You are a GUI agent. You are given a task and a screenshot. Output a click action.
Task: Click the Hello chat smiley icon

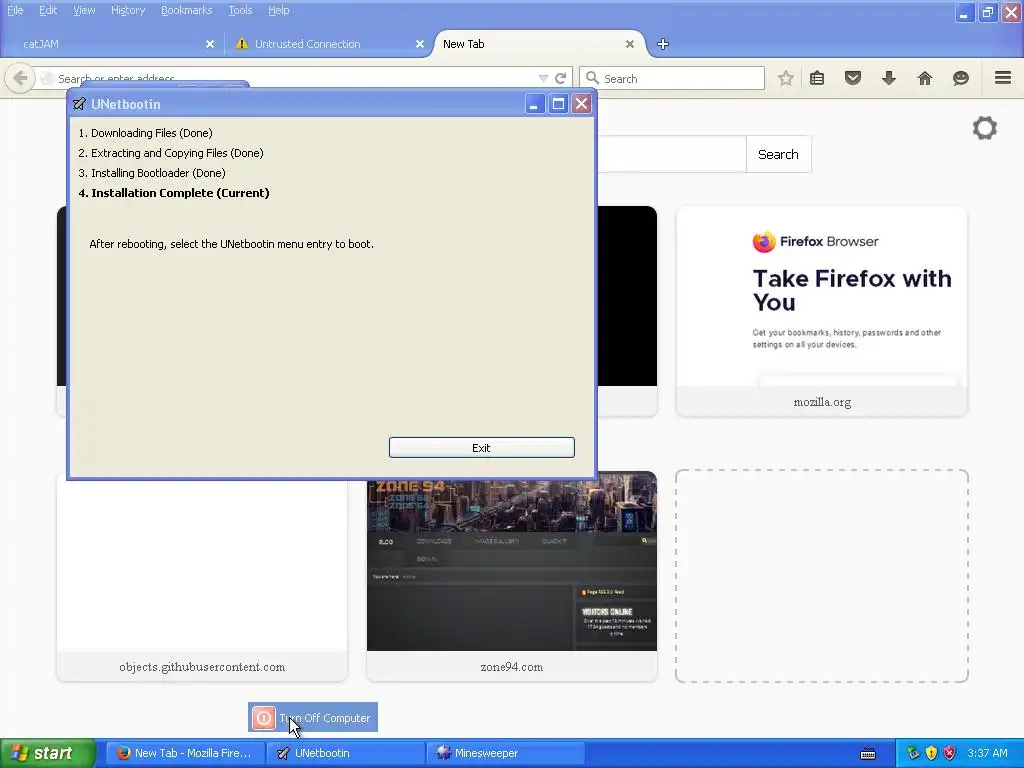coord(961,78)
